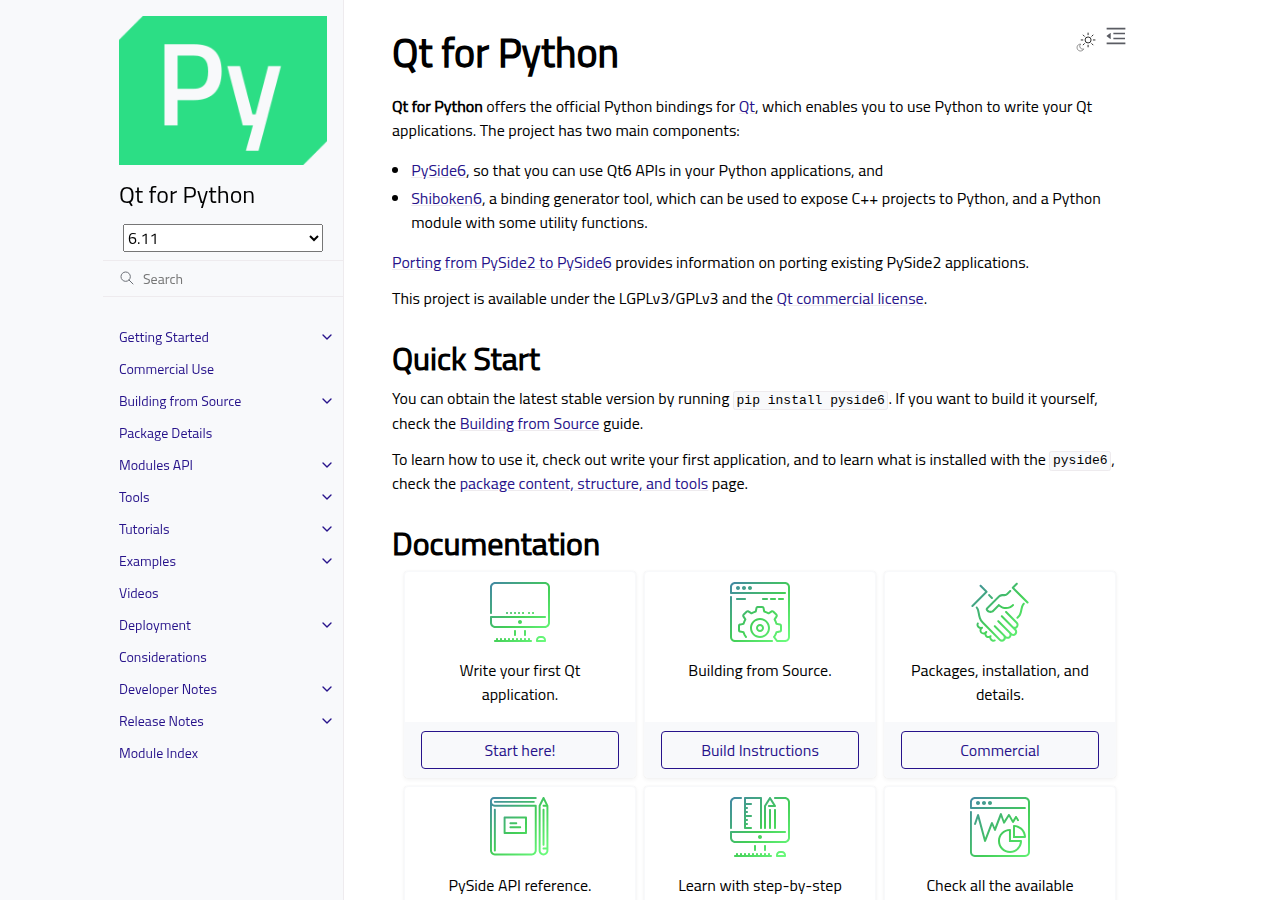Image resolution: width=1280 pixels, height=900 pixels.
Task: Click the ruler icon for step-by-step learning
Action: 760,827
